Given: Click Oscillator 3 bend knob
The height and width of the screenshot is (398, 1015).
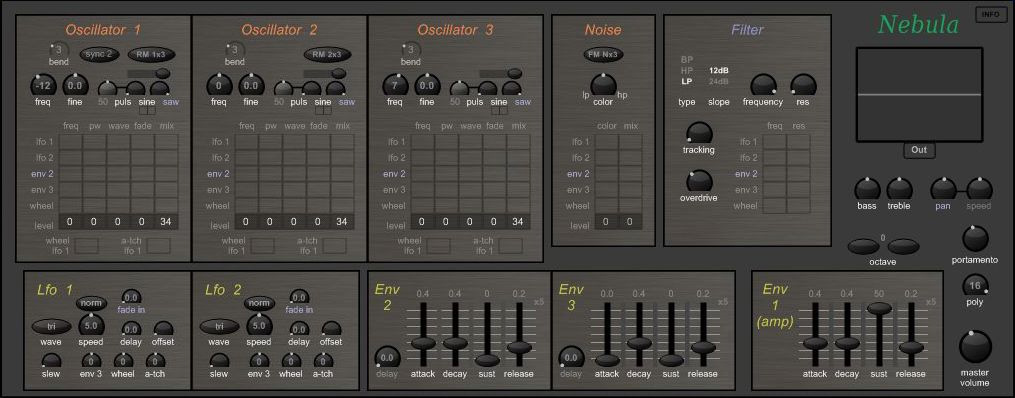Looking at the screenshot, I should 410,50.
